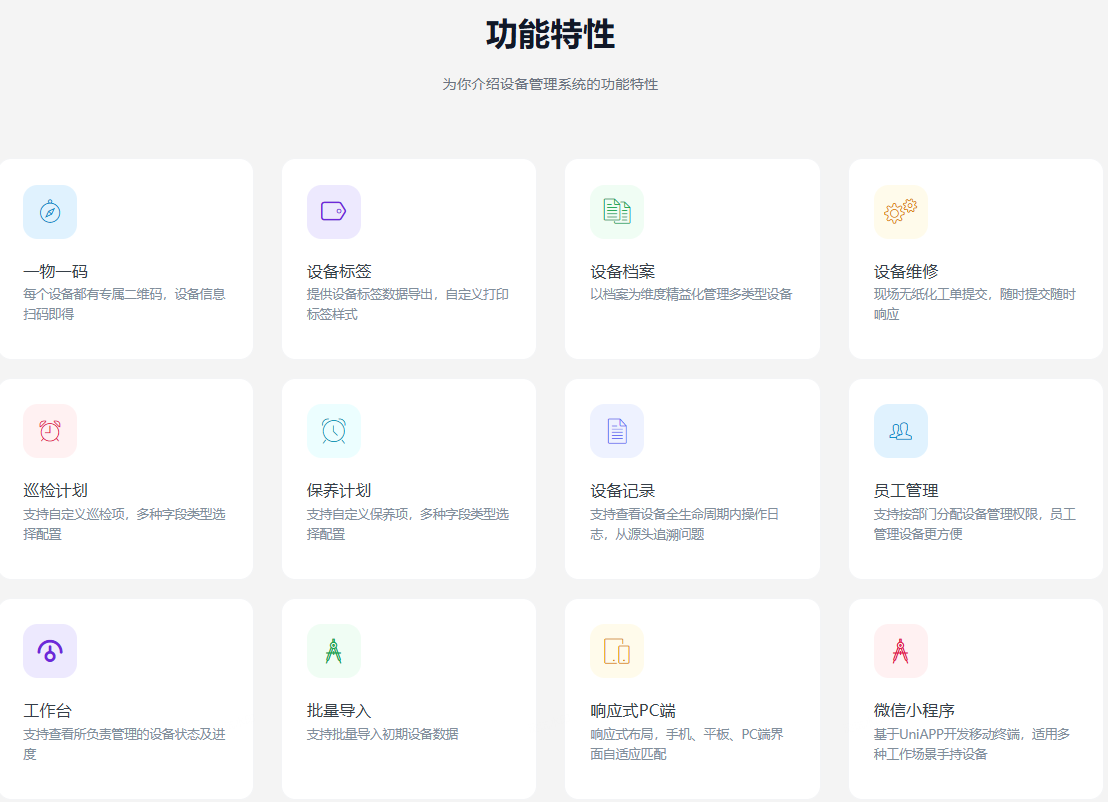Viewport: 1108px width, 802px height.
Task: Click the compass icon for 一物一码
Action: [50, 212]
